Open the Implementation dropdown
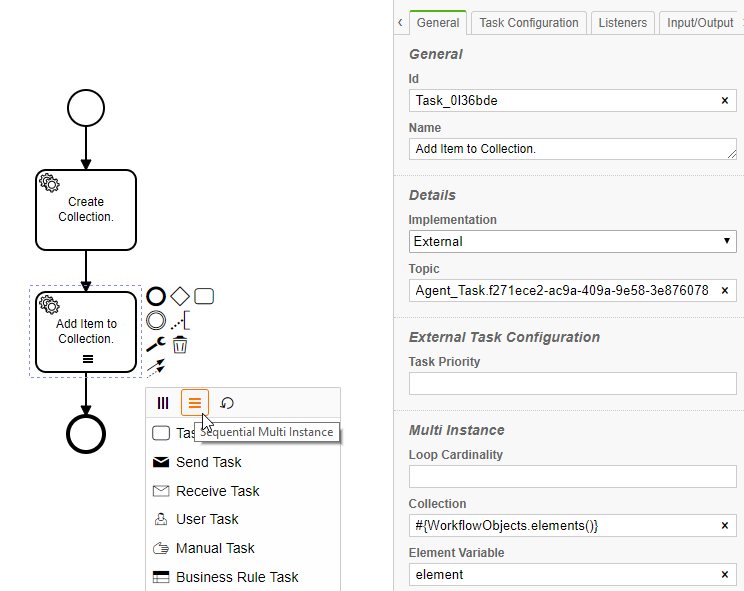The width and height of the screenshot is (744, 591). (x=573, y=241)
